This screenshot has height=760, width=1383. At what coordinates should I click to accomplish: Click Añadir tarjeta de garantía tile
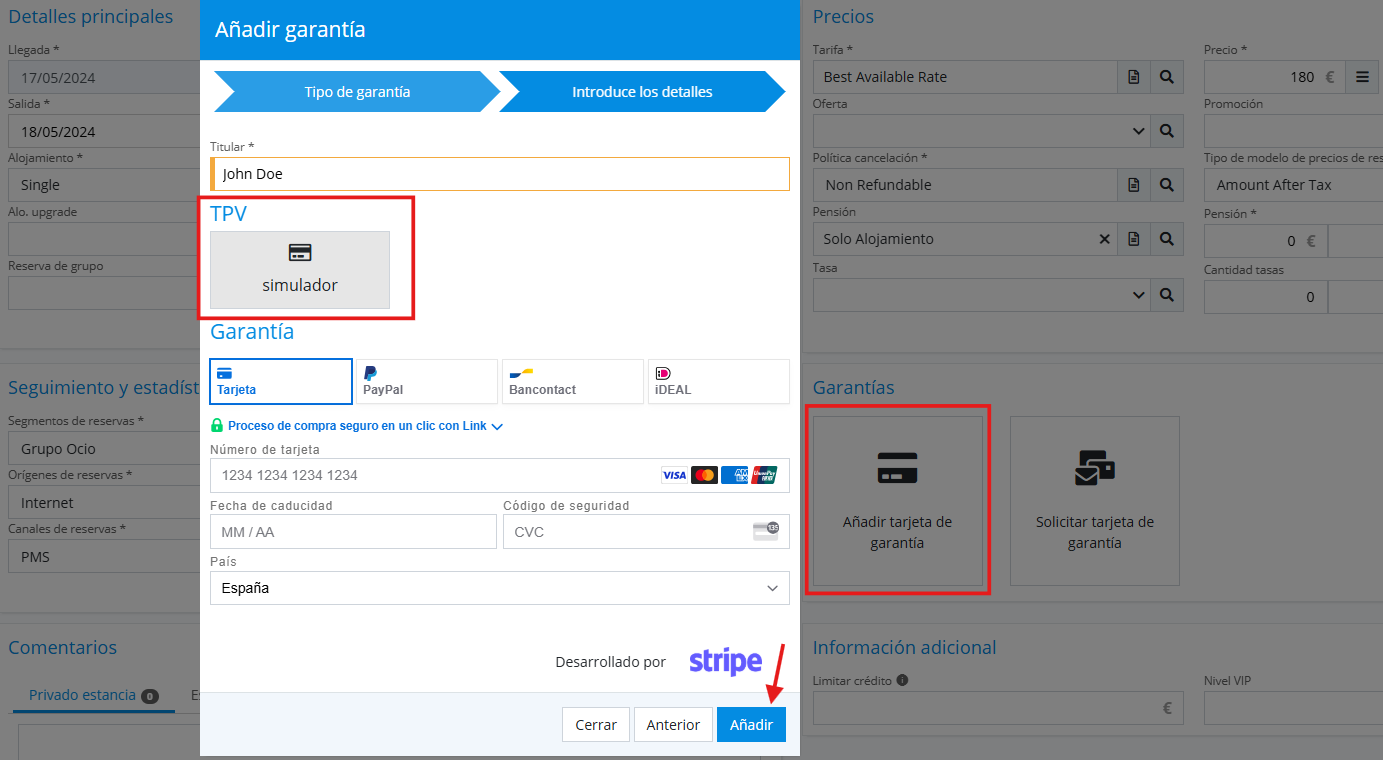pos(897,500)
